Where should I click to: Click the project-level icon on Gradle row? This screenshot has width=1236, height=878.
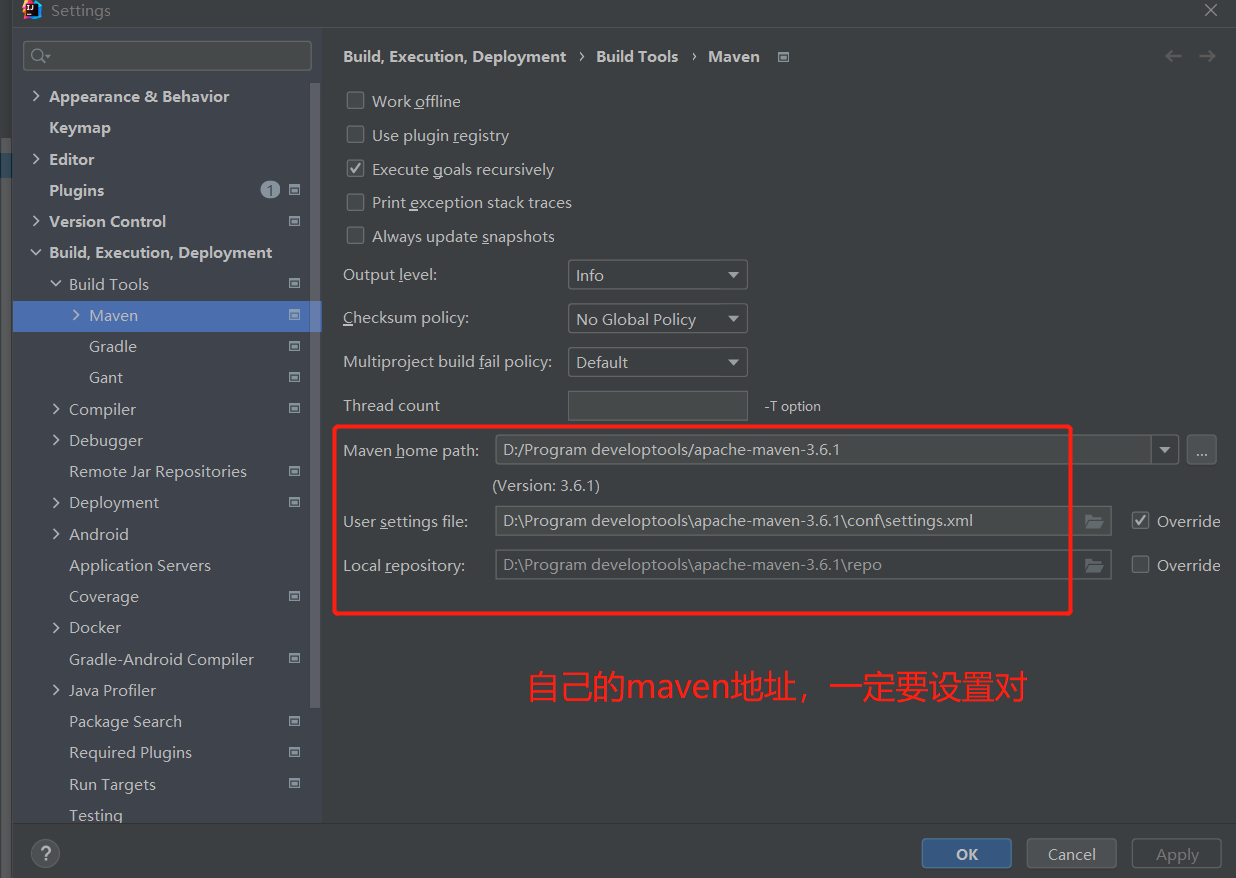294,346
